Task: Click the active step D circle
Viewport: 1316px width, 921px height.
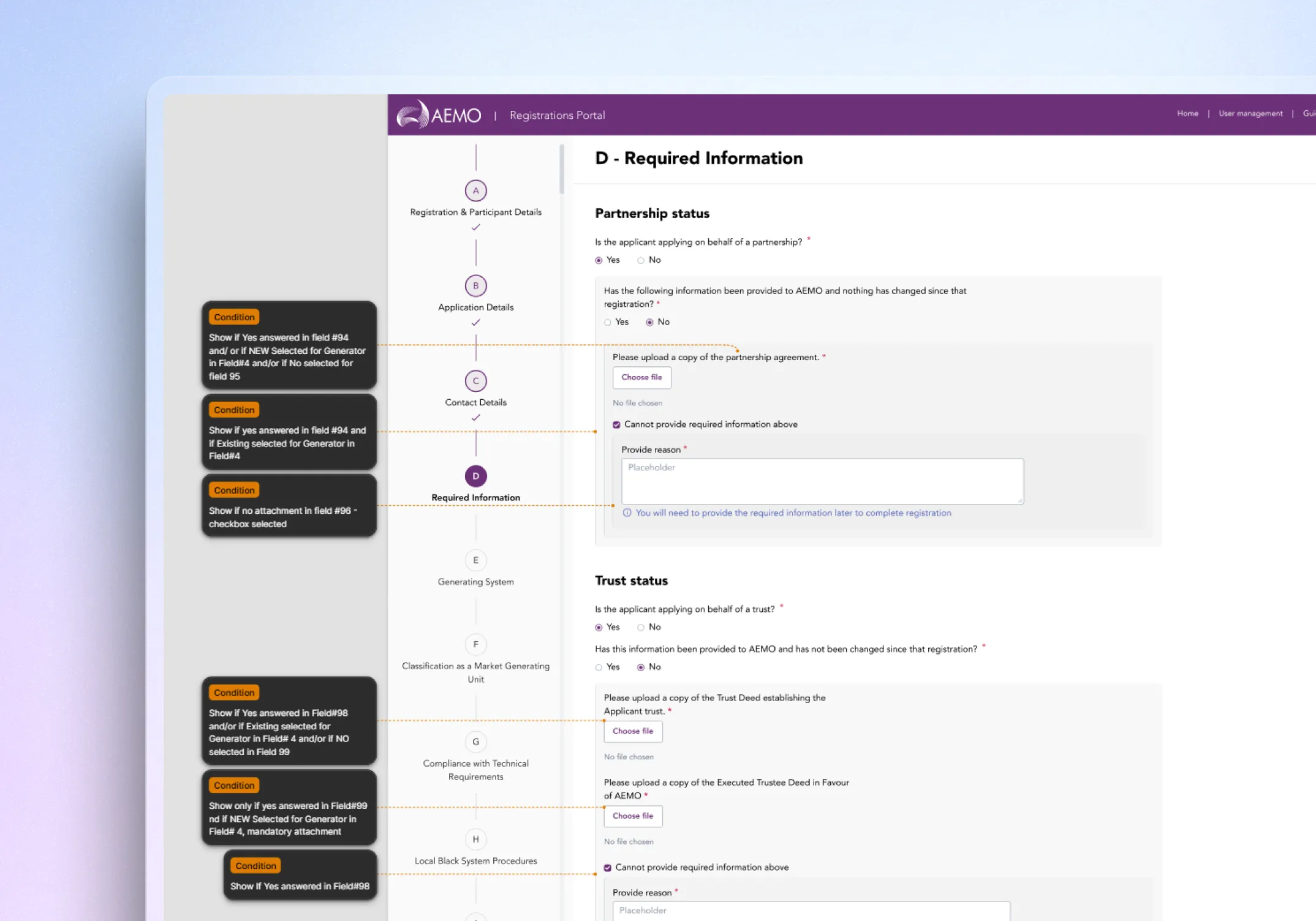Action: click(475, 476)
